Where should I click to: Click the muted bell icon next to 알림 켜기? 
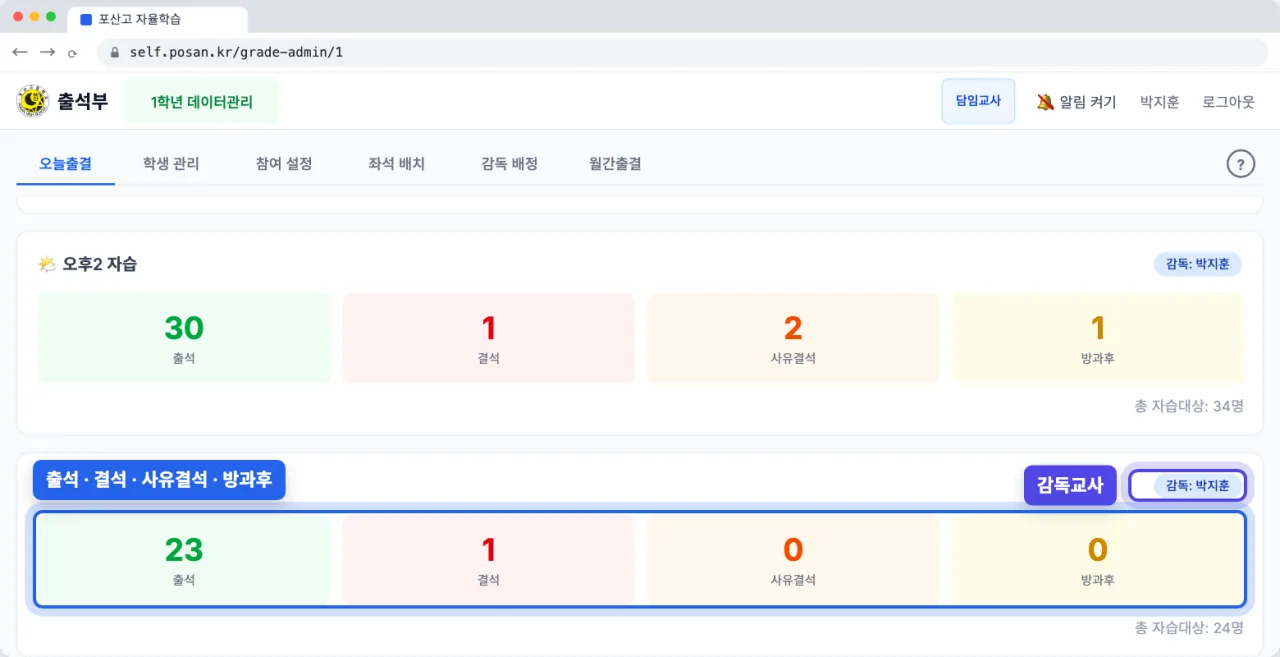(1045, 102)
